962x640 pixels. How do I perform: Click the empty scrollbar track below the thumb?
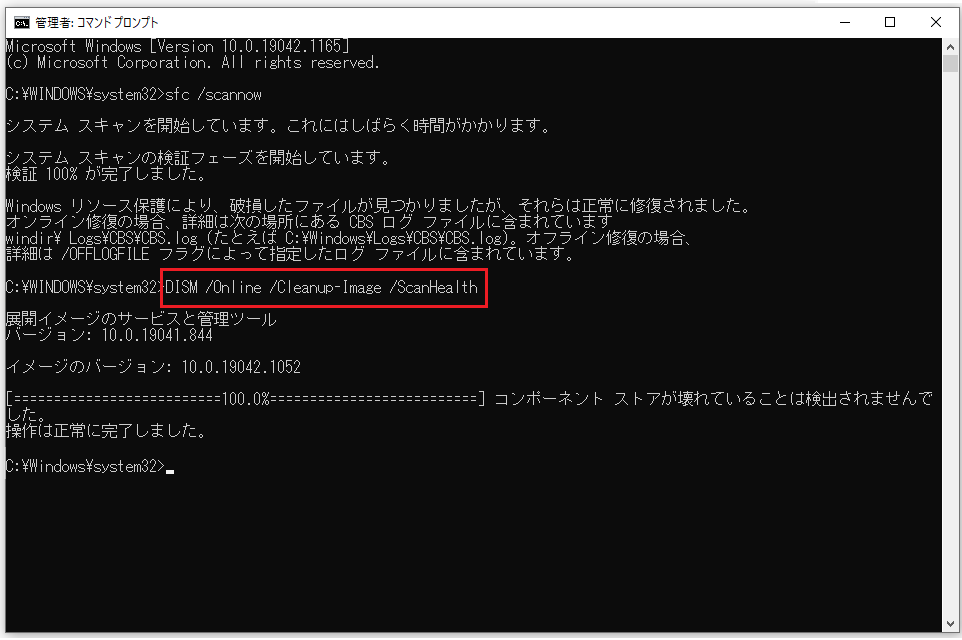tap(950, 350)
